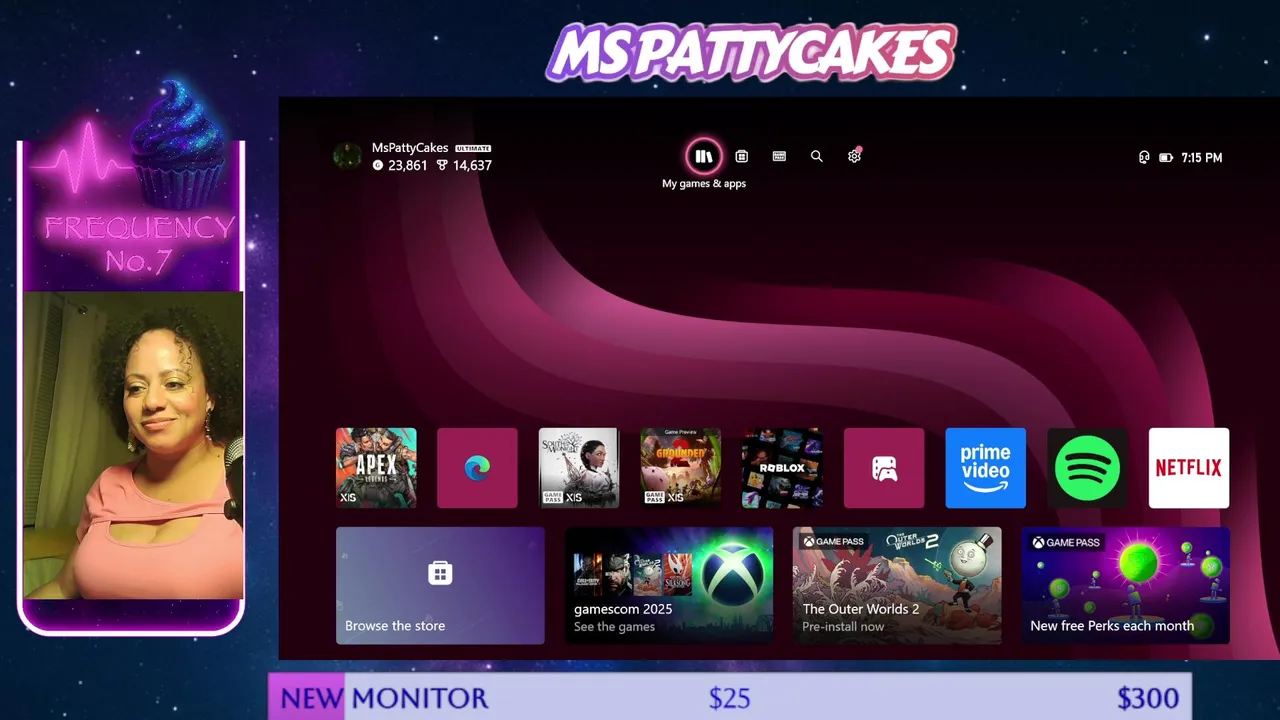Open Browse the store card
Image resolution: width=1280 pixels, height=720 pixels.
point(440,586)
